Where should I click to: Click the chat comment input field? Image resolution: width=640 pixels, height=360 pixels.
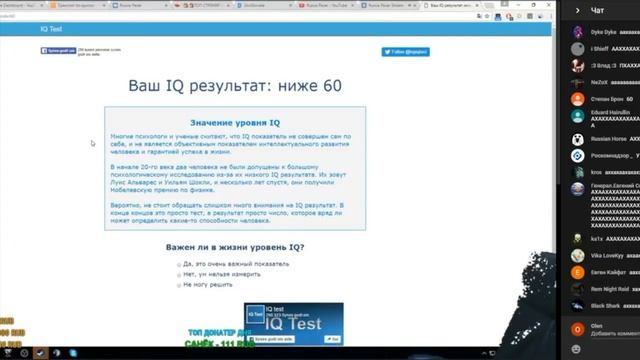click(615, 333)
